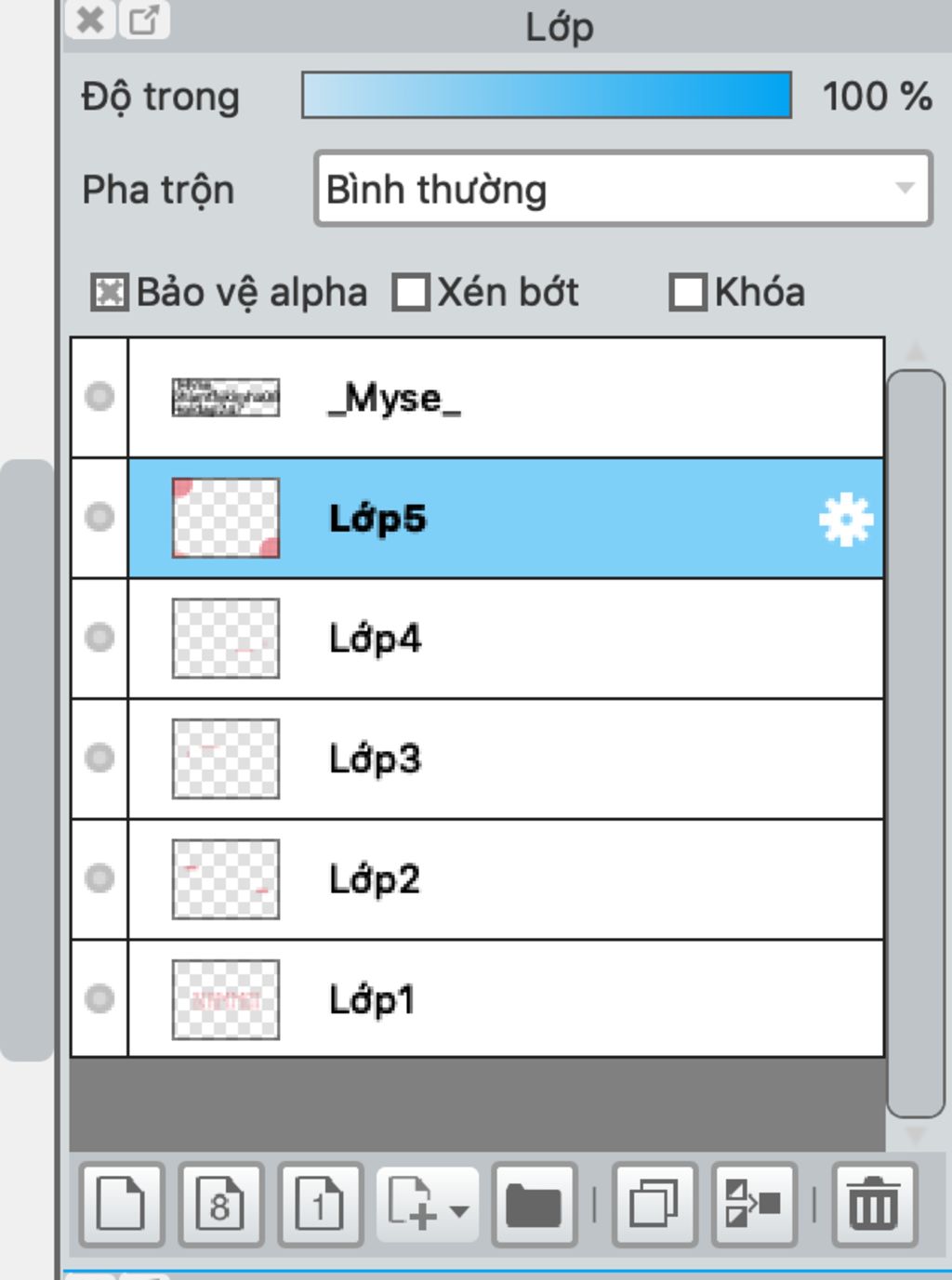Viewport: 952px width, 1280px height.
Task: Create a new color layer
Action: (122, 1204)
